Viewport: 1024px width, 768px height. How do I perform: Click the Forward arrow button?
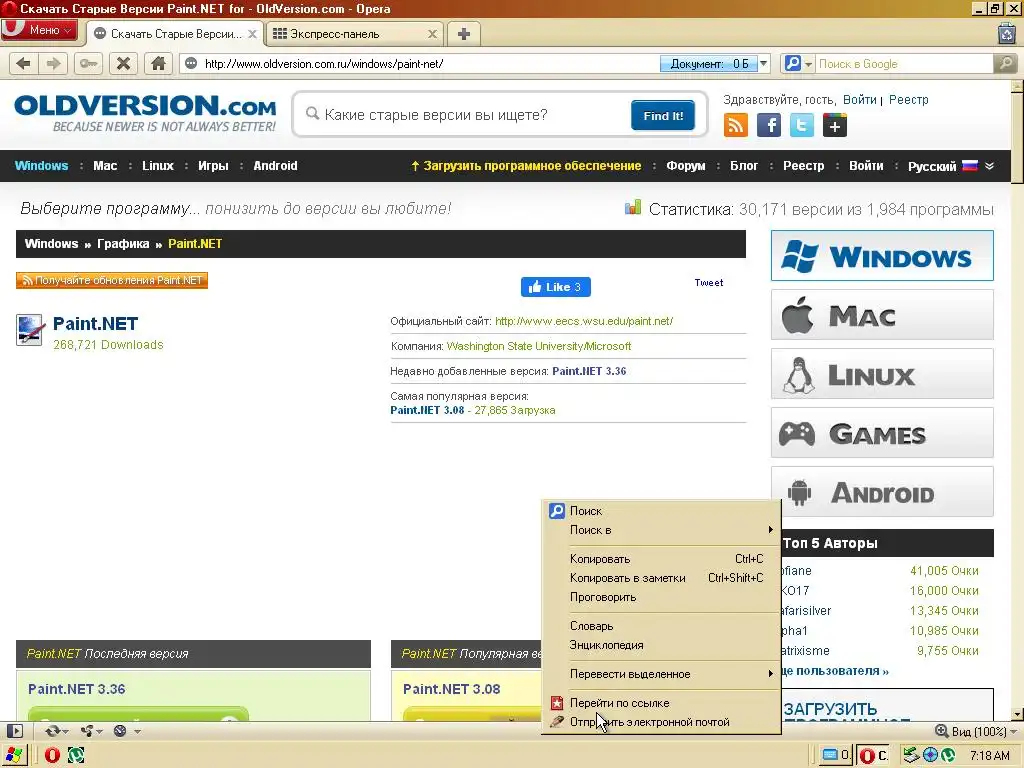(53, 63)
